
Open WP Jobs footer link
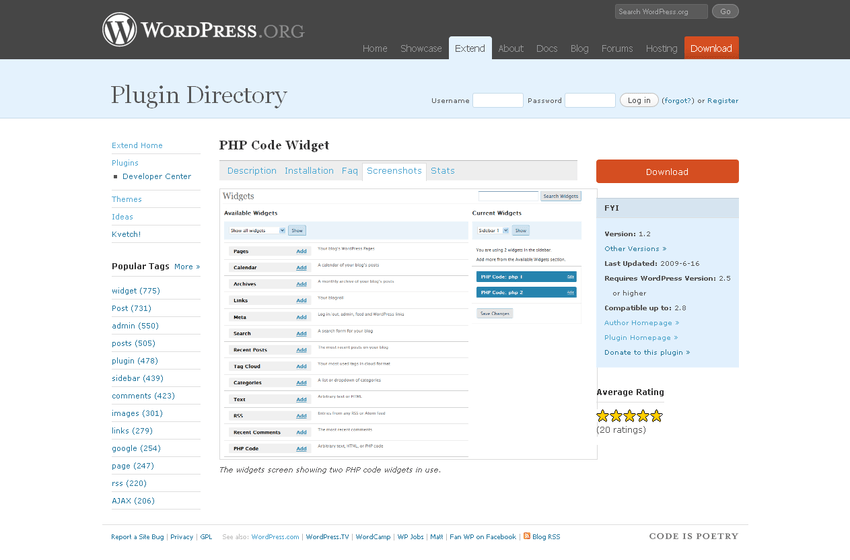410,537
